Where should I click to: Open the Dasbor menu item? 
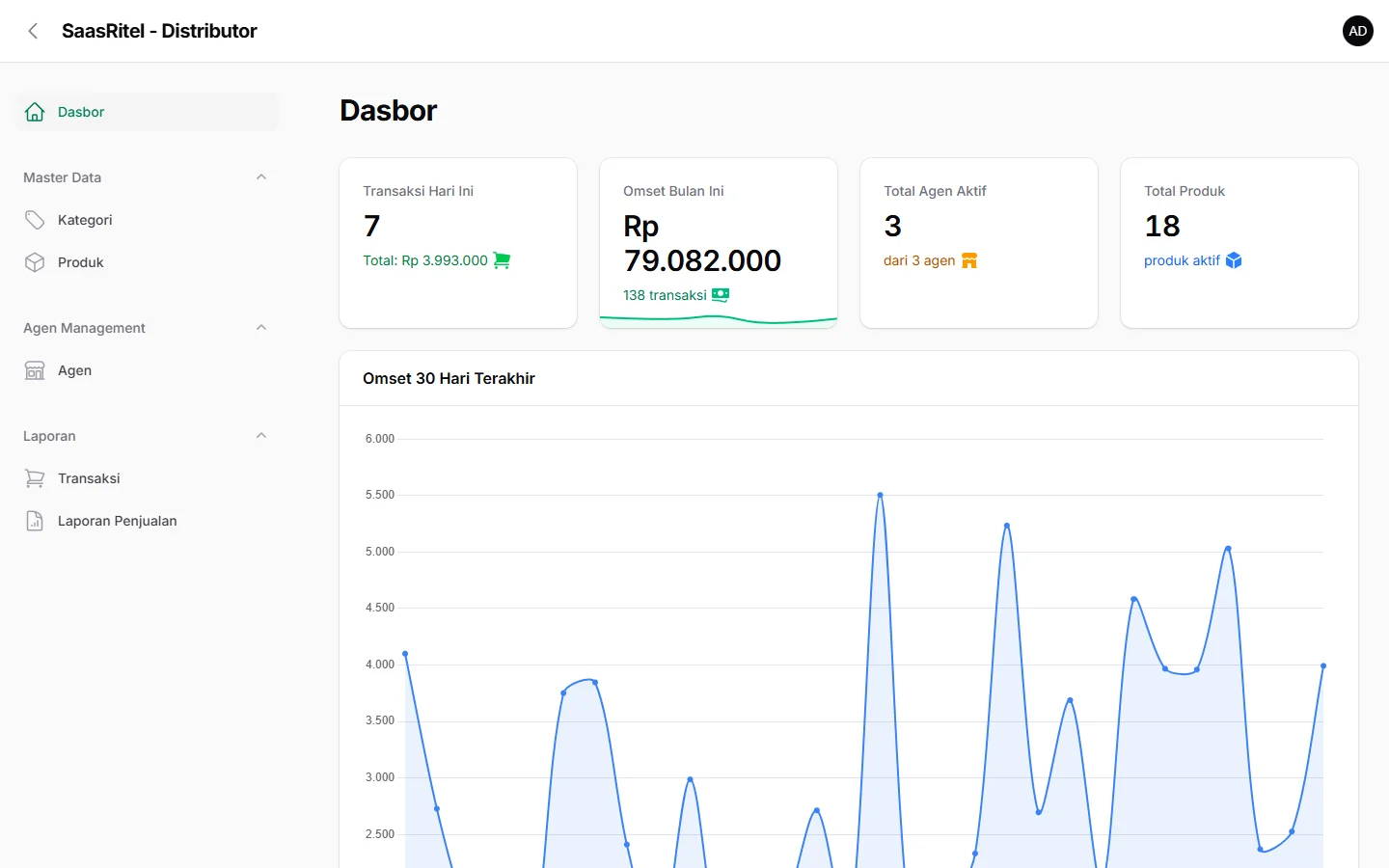click(147, 112)
